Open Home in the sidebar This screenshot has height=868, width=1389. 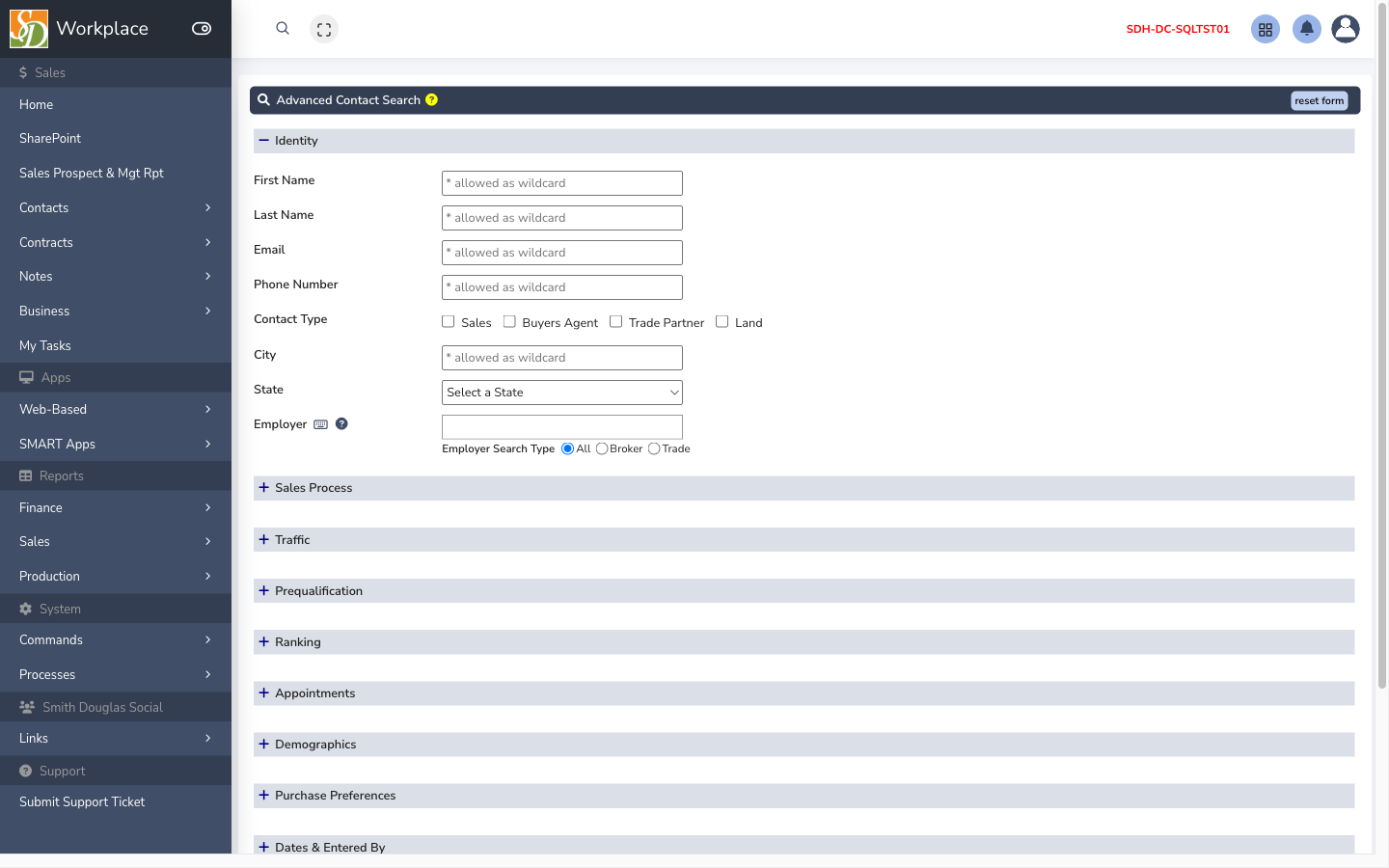tap(116, 105)
